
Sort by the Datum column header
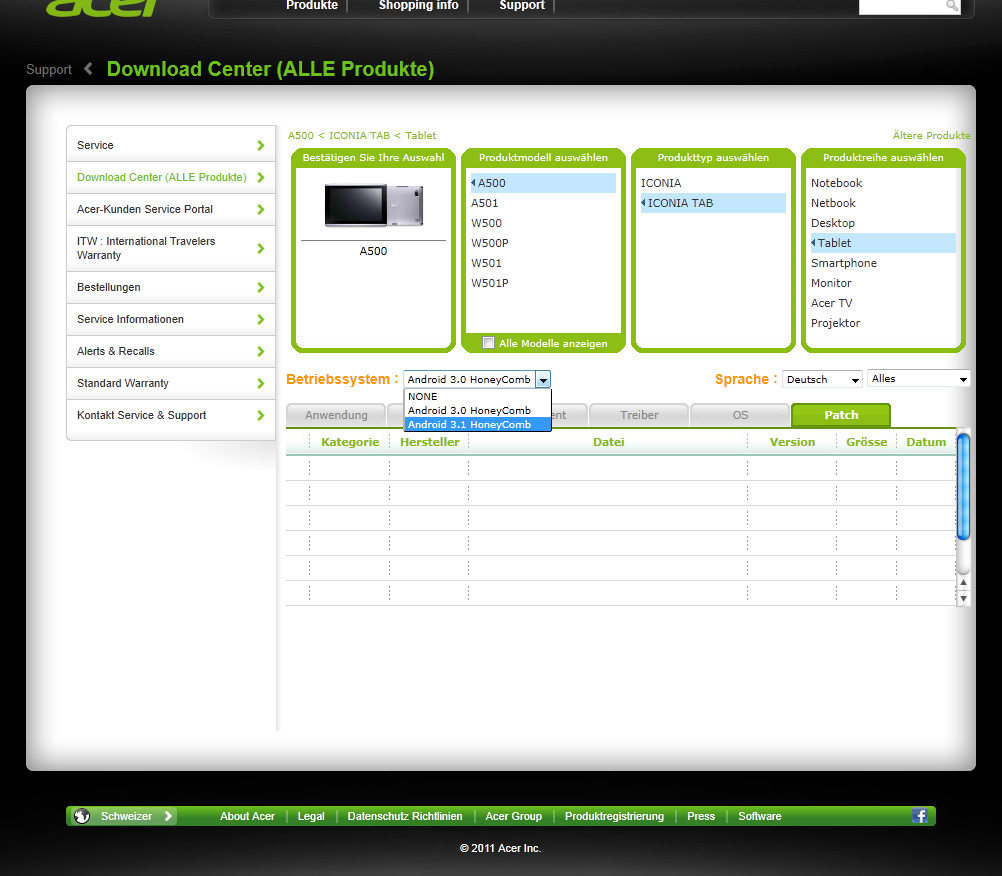[x=926, y=442]
